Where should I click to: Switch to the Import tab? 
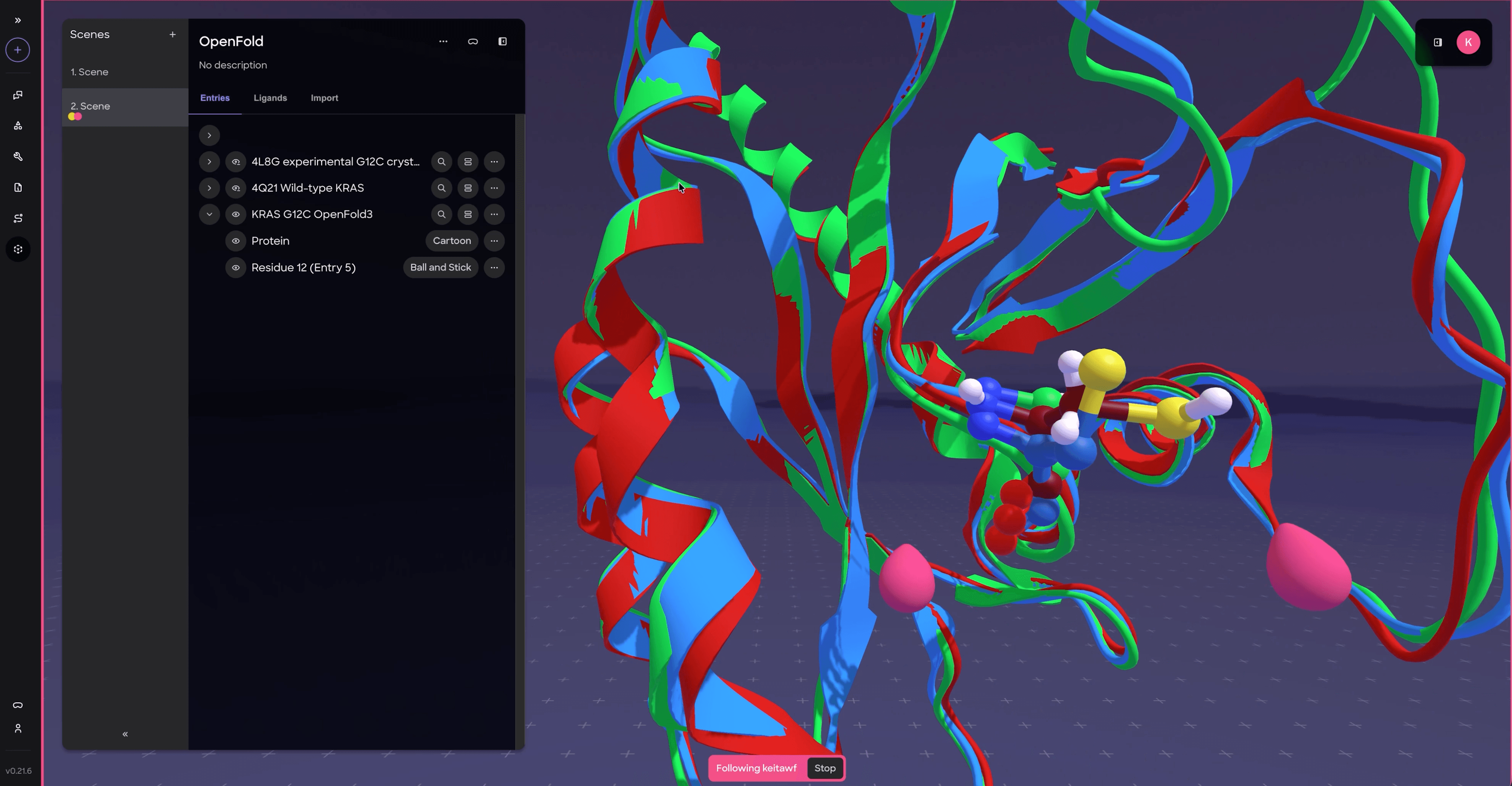click(x=324, y=98)
